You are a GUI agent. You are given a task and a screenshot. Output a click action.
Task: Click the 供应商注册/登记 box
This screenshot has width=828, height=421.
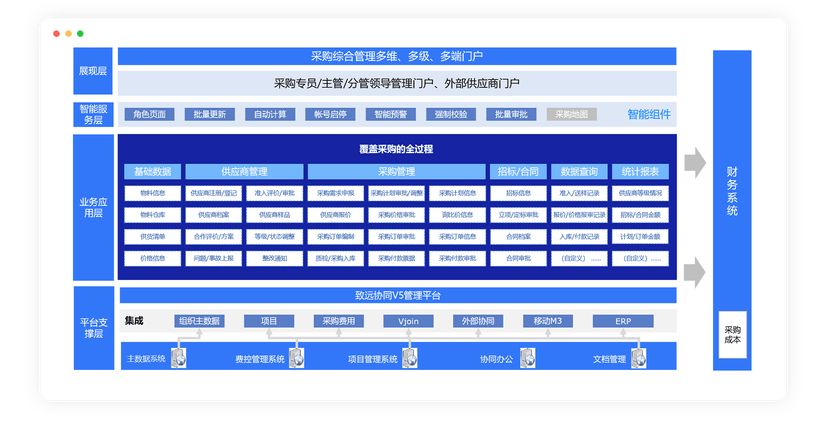click(214, 193)
